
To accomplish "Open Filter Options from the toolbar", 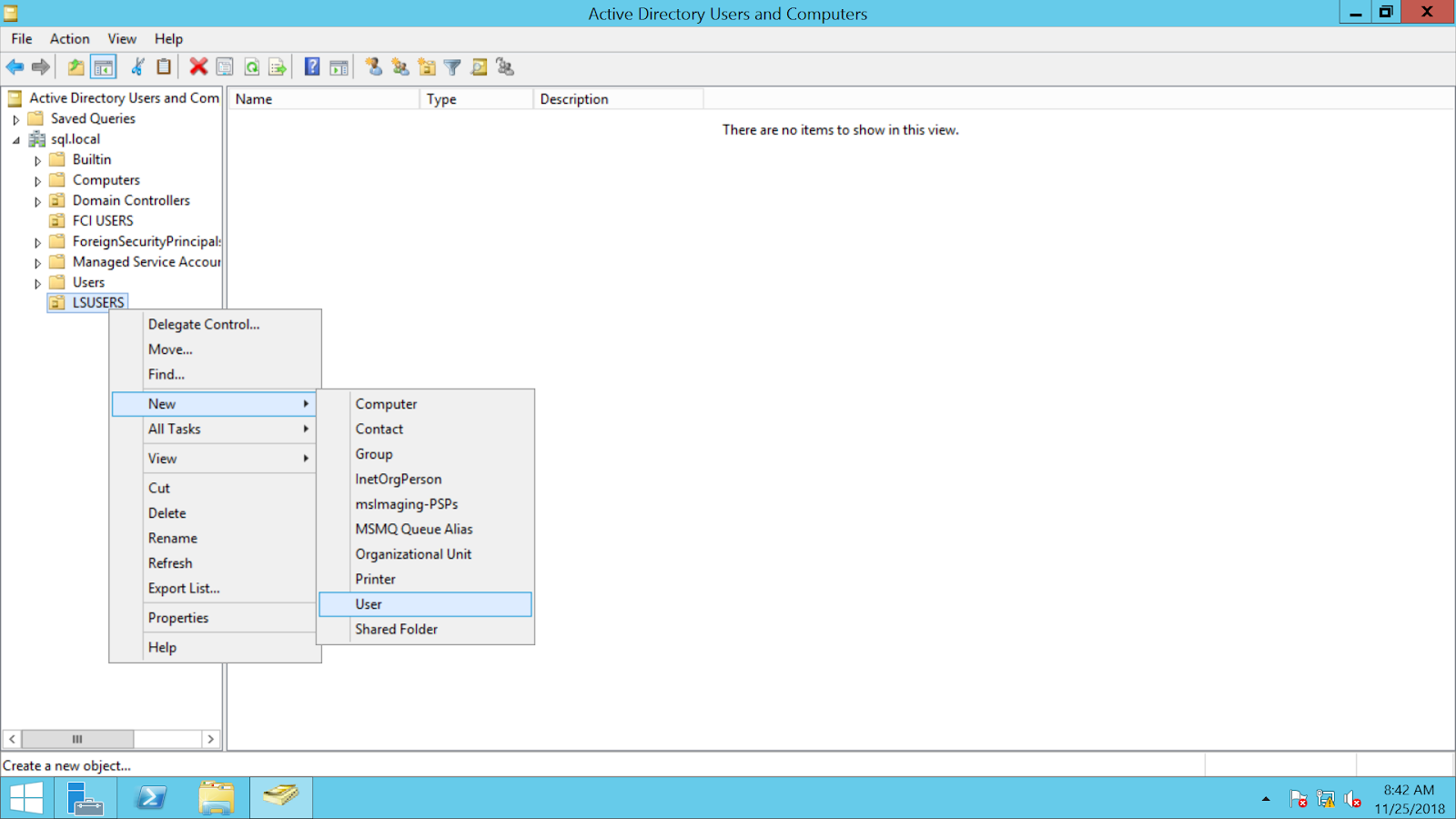I will point(452,66).
